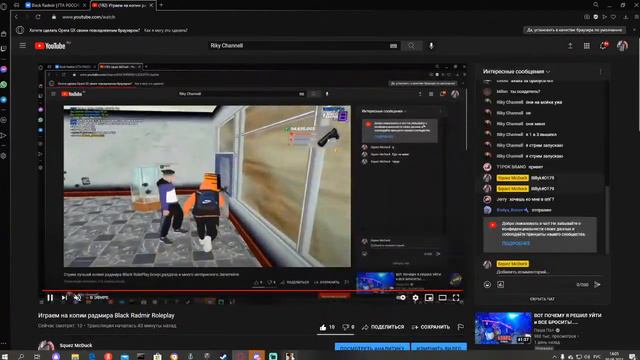Open the on-screen keyboard in search box
The width and height of the screenshot is (640, 360).
click(x=393, y=46)
